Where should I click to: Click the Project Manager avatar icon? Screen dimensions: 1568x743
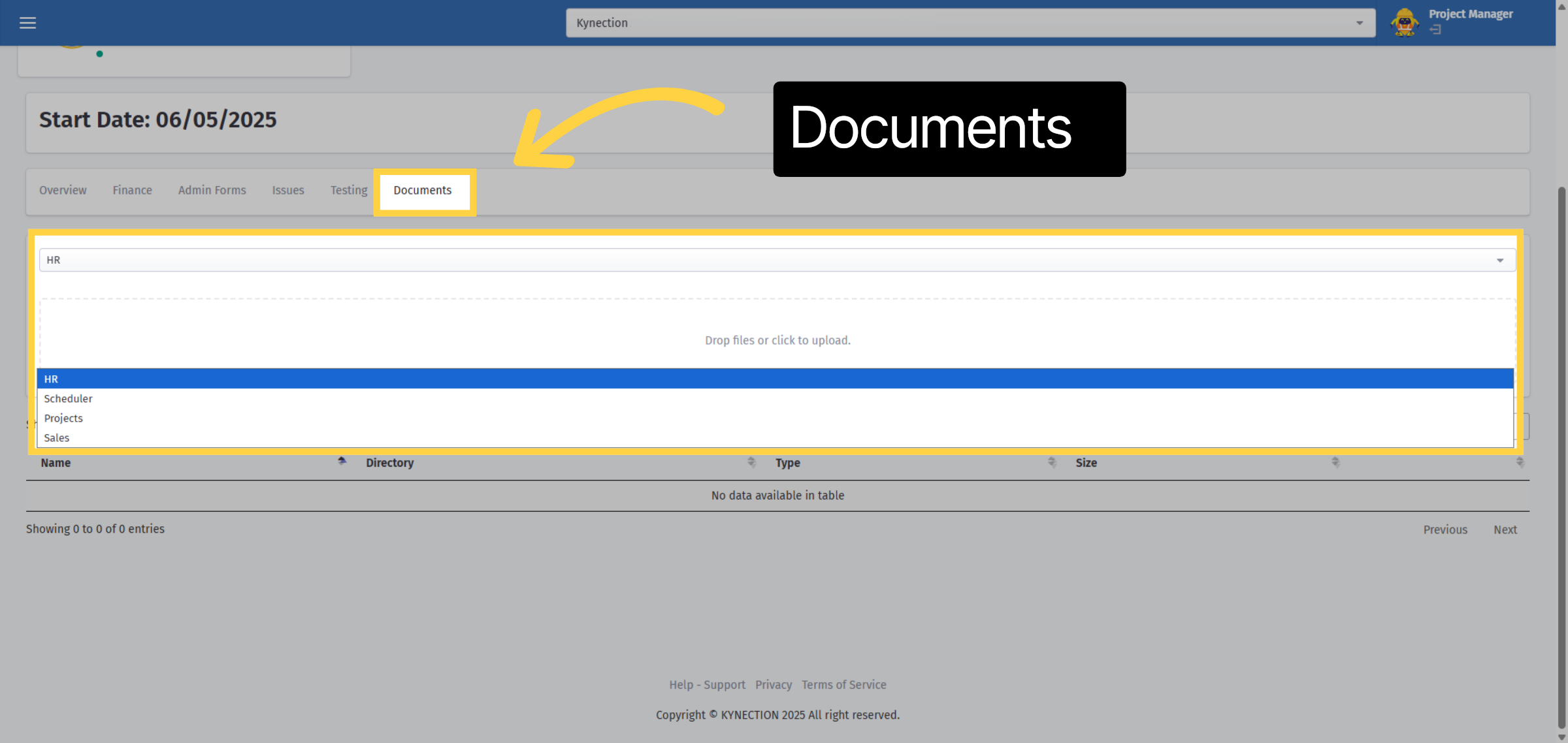pos(1405,22)
